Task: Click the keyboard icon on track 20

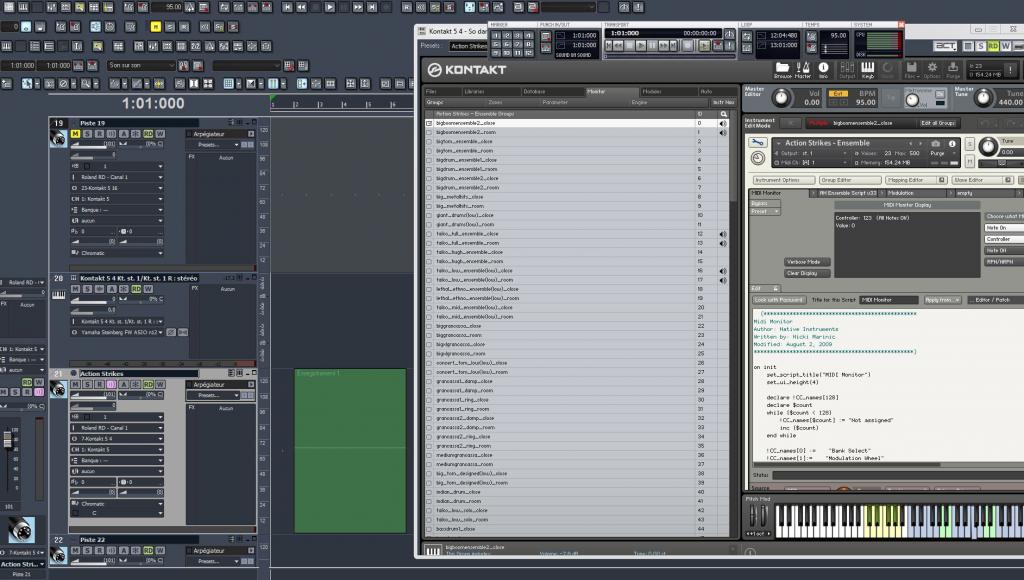Action: pos(58,295)
